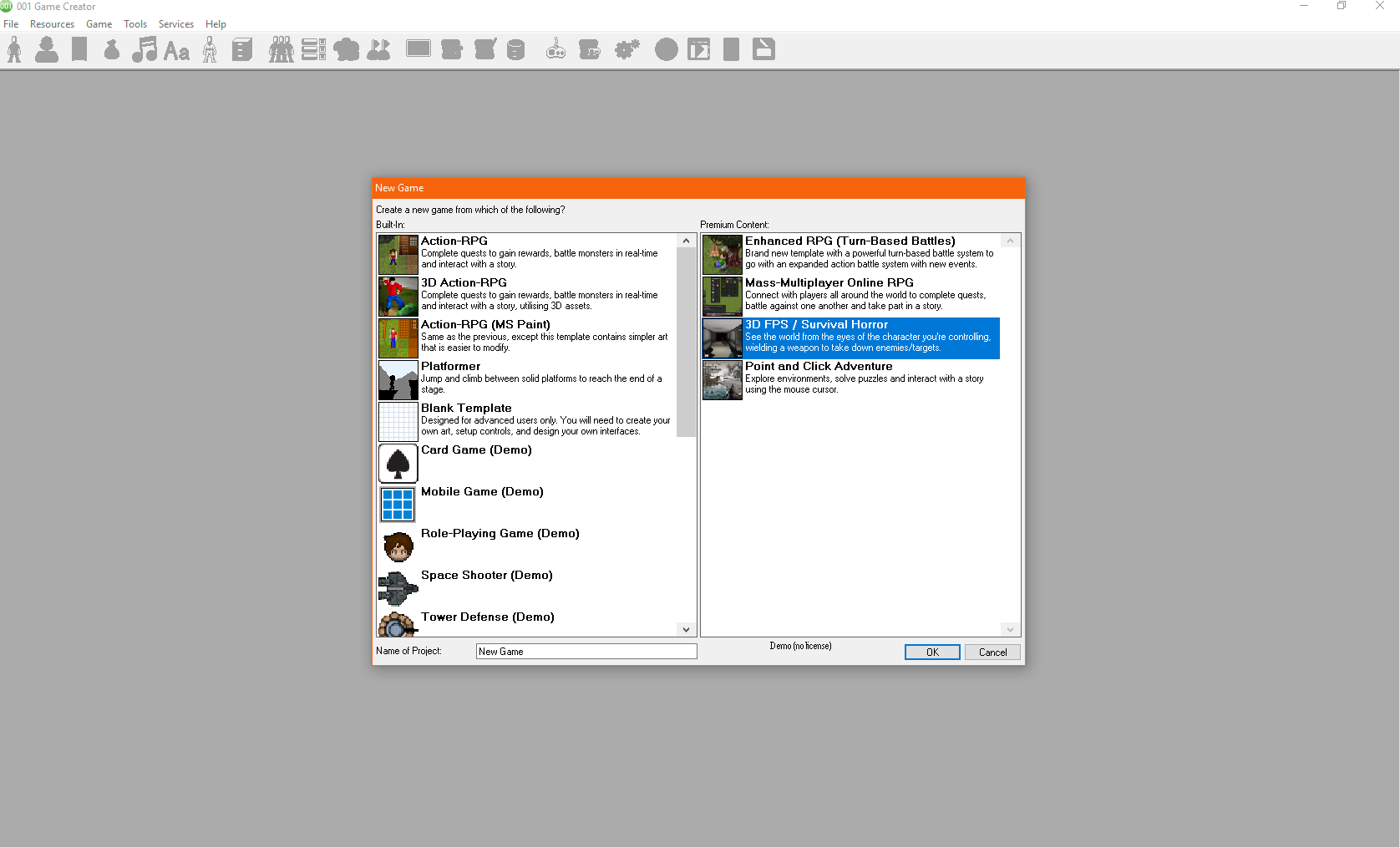The image size is (1400, 848).
Task: Click the first scroll-shaped icon
Action: click(x=452, y=50)
